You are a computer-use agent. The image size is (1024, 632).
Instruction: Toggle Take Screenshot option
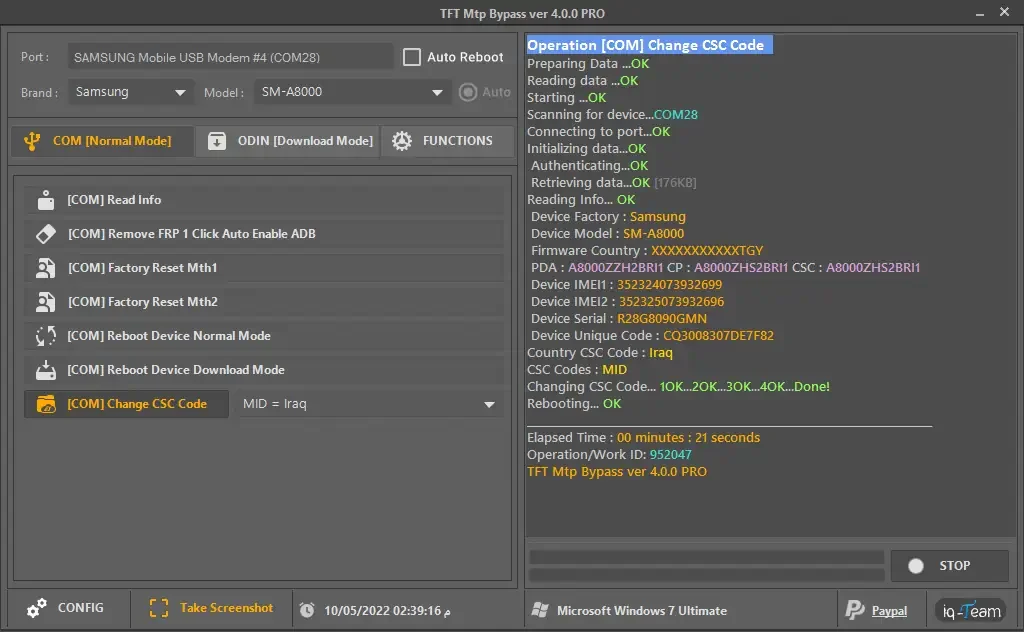tap(211, 607)
